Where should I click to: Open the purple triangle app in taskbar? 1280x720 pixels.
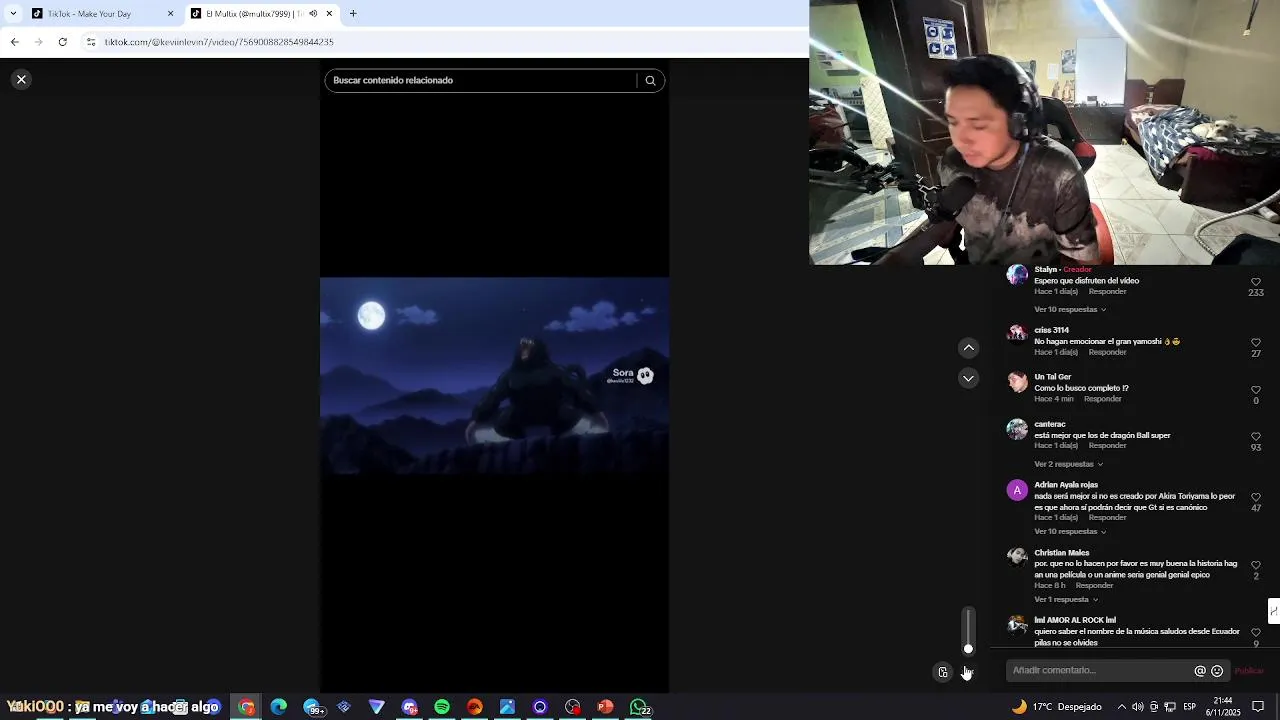pos(377,707)
